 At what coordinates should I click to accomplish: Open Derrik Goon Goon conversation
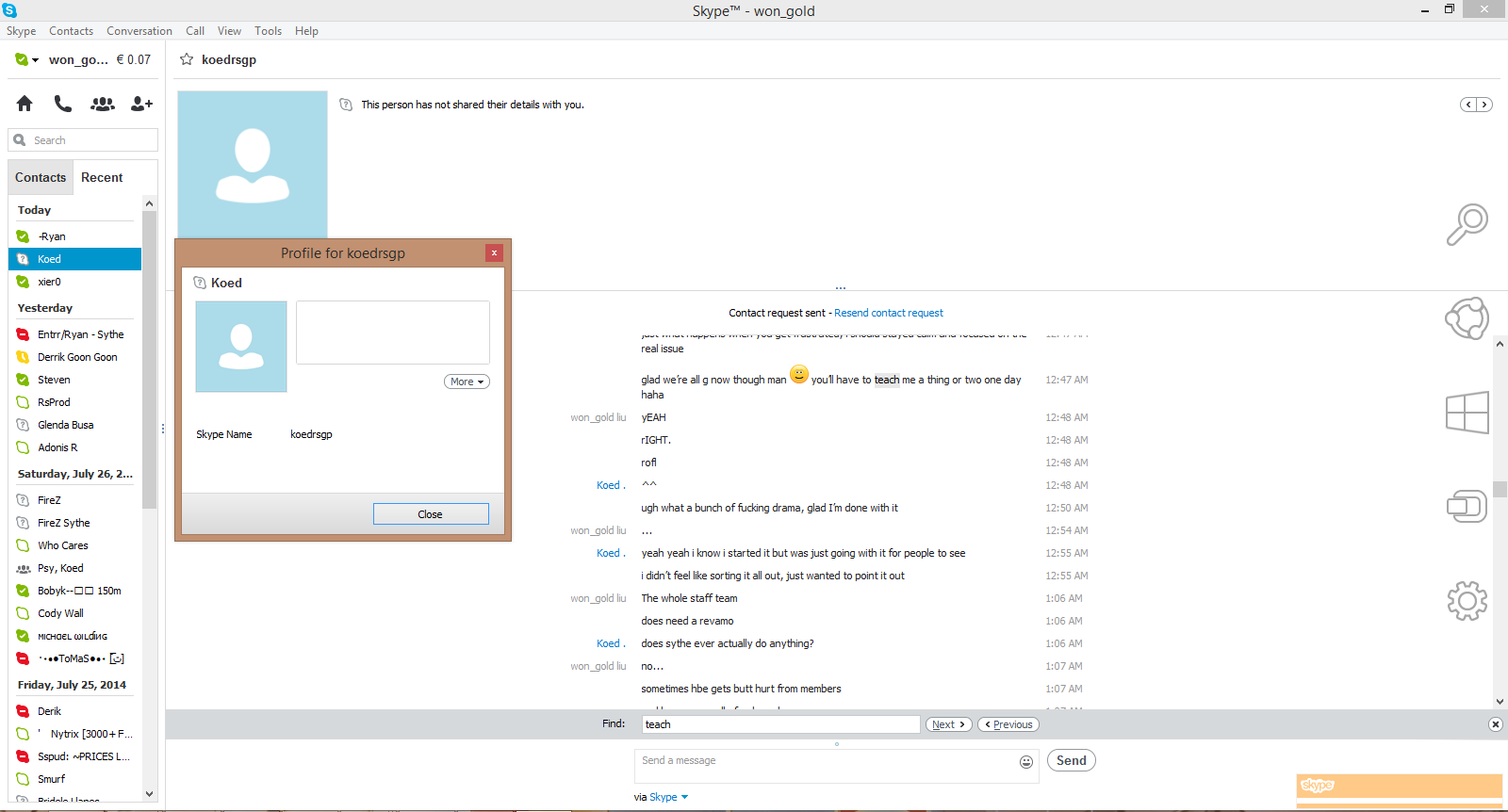pyautogui.click(x=74, y=357)
